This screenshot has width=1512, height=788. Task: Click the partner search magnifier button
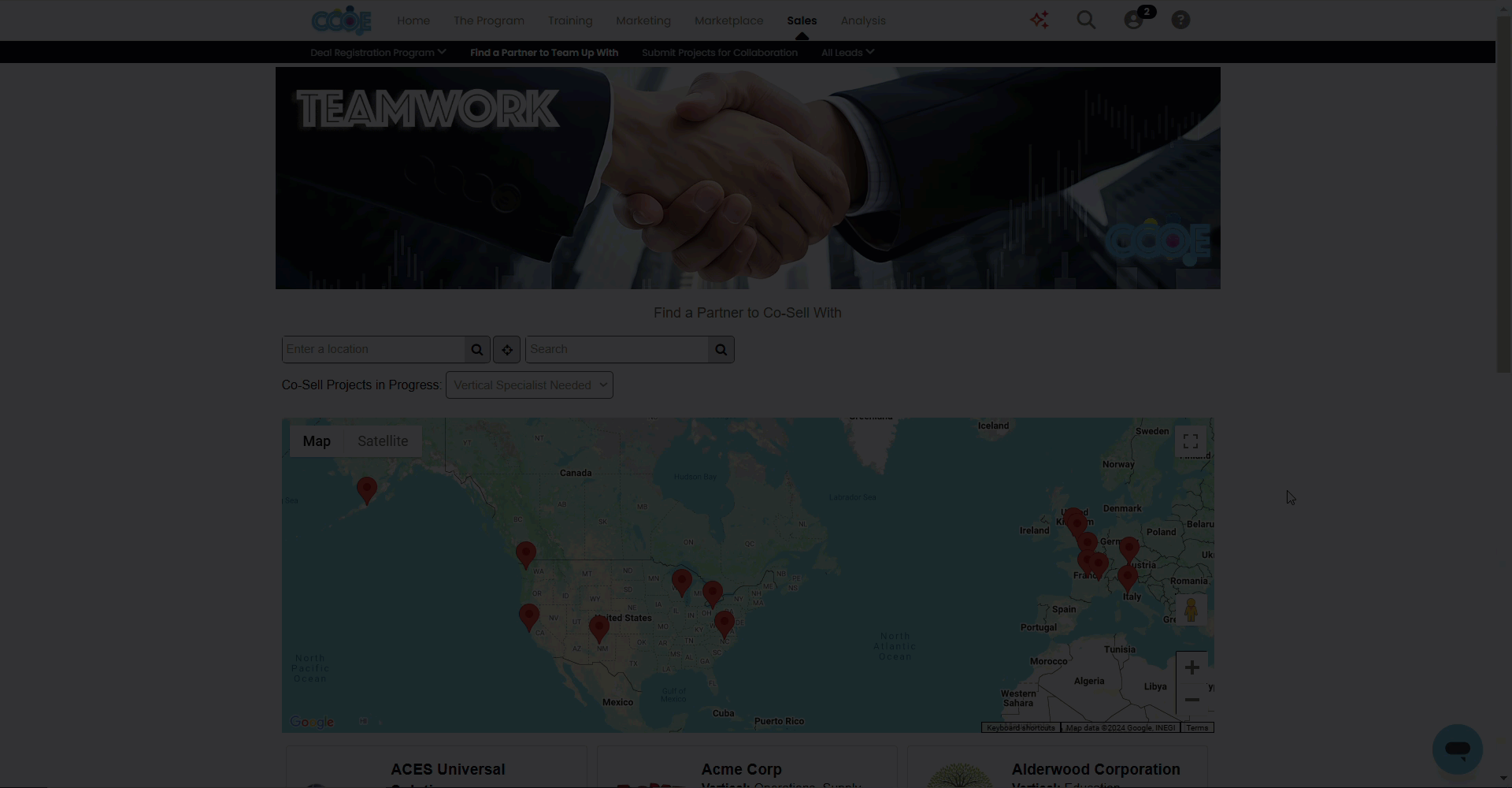(x=721, y=350)
